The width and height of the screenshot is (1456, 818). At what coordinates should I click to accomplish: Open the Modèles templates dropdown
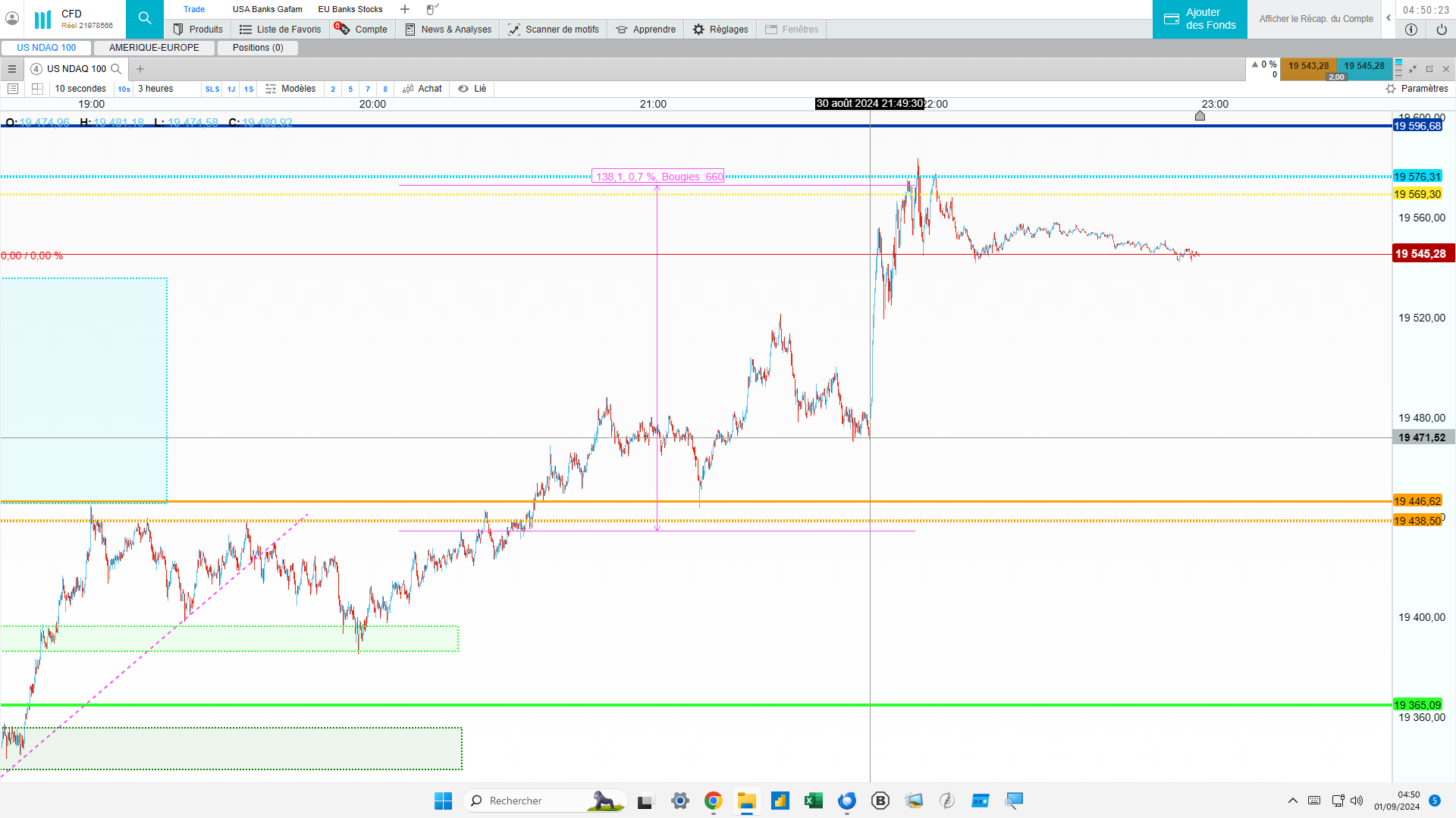[x=290, y=89]
